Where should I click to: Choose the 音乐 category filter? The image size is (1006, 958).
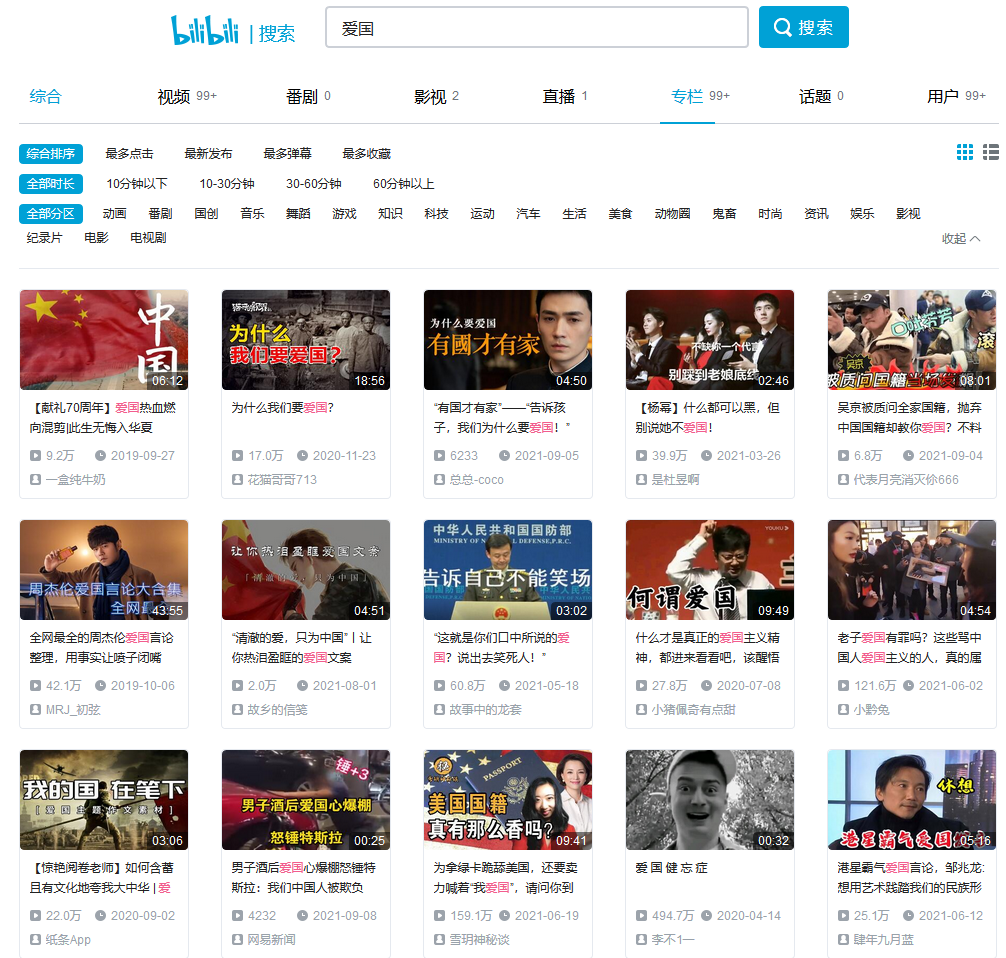[252, 214]
